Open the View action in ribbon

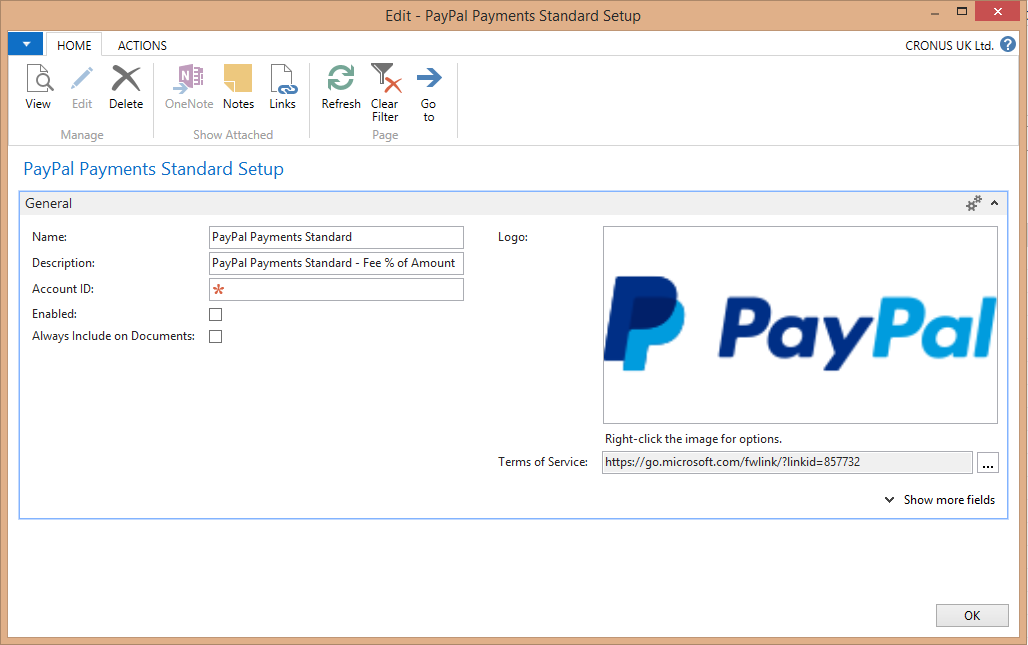coord(39,87)
